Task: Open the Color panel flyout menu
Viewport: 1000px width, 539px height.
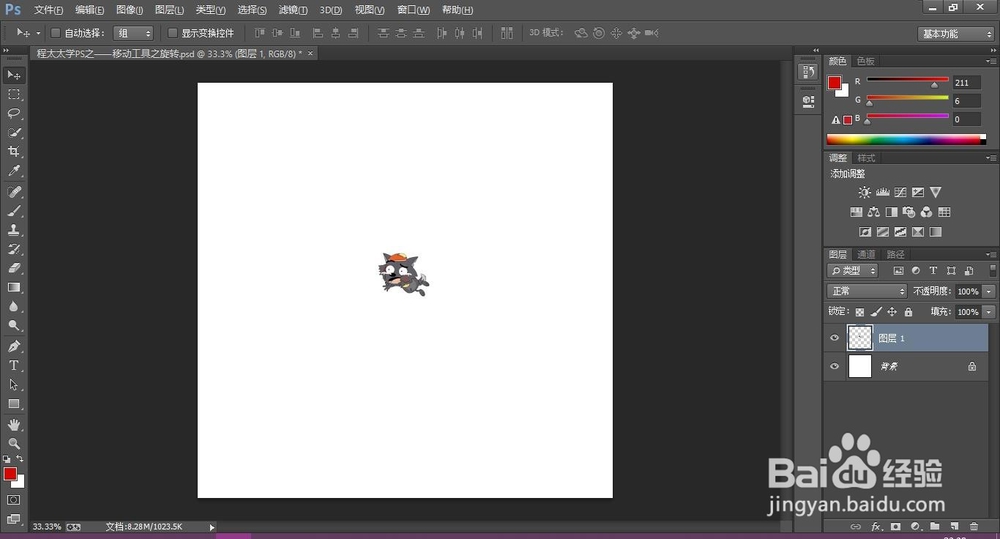Action: coord(990,61)
